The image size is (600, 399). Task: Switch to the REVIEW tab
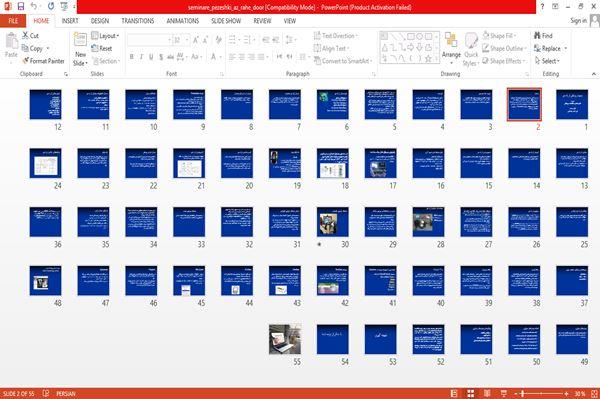262,21
